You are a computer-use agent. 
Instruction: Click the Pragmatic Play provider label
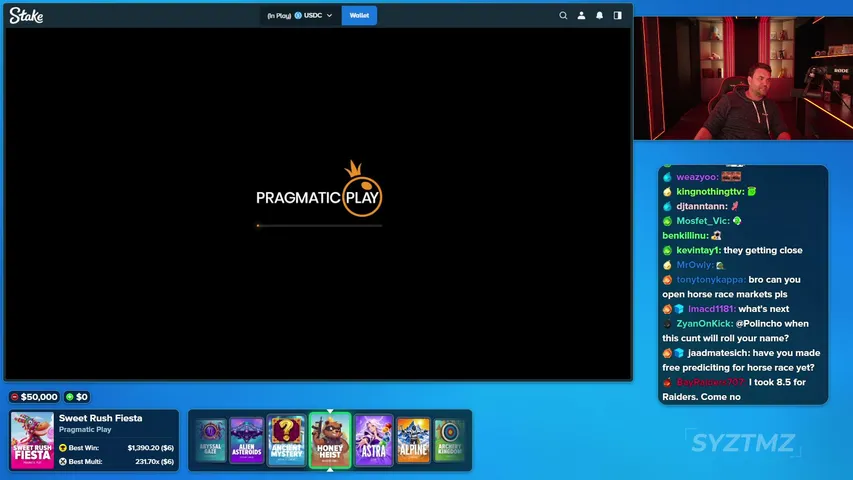tap(85, 429)
